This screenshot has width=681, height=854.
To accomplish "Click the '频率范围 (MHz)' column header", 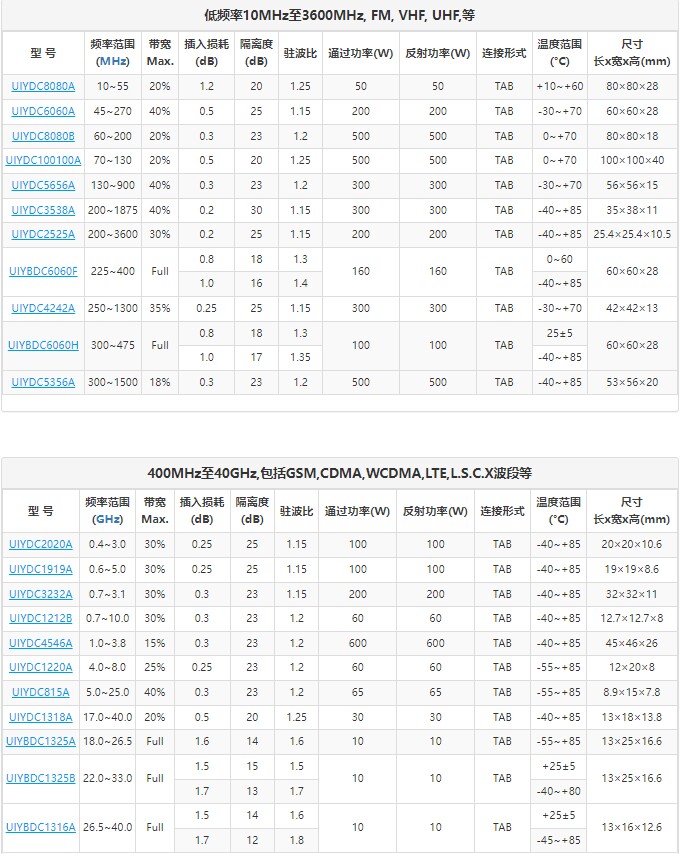I will [112, 53].
